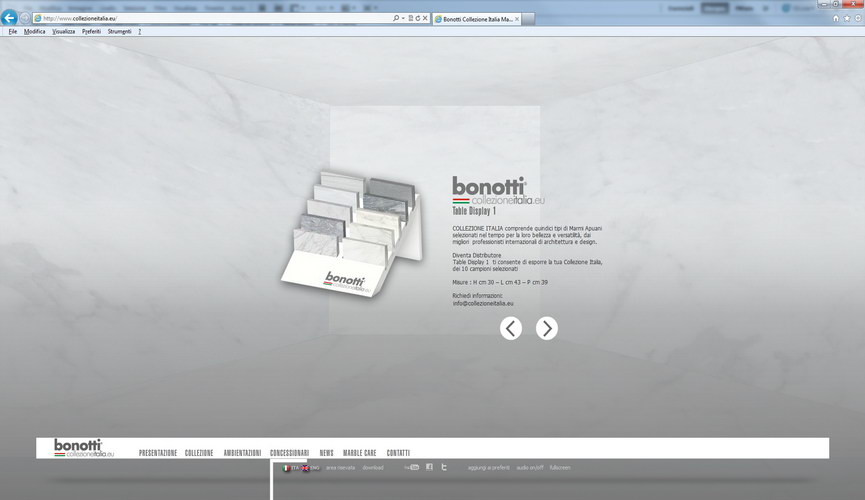
Task: Toggle audio on/off in footer
Action: click(530, 467)
